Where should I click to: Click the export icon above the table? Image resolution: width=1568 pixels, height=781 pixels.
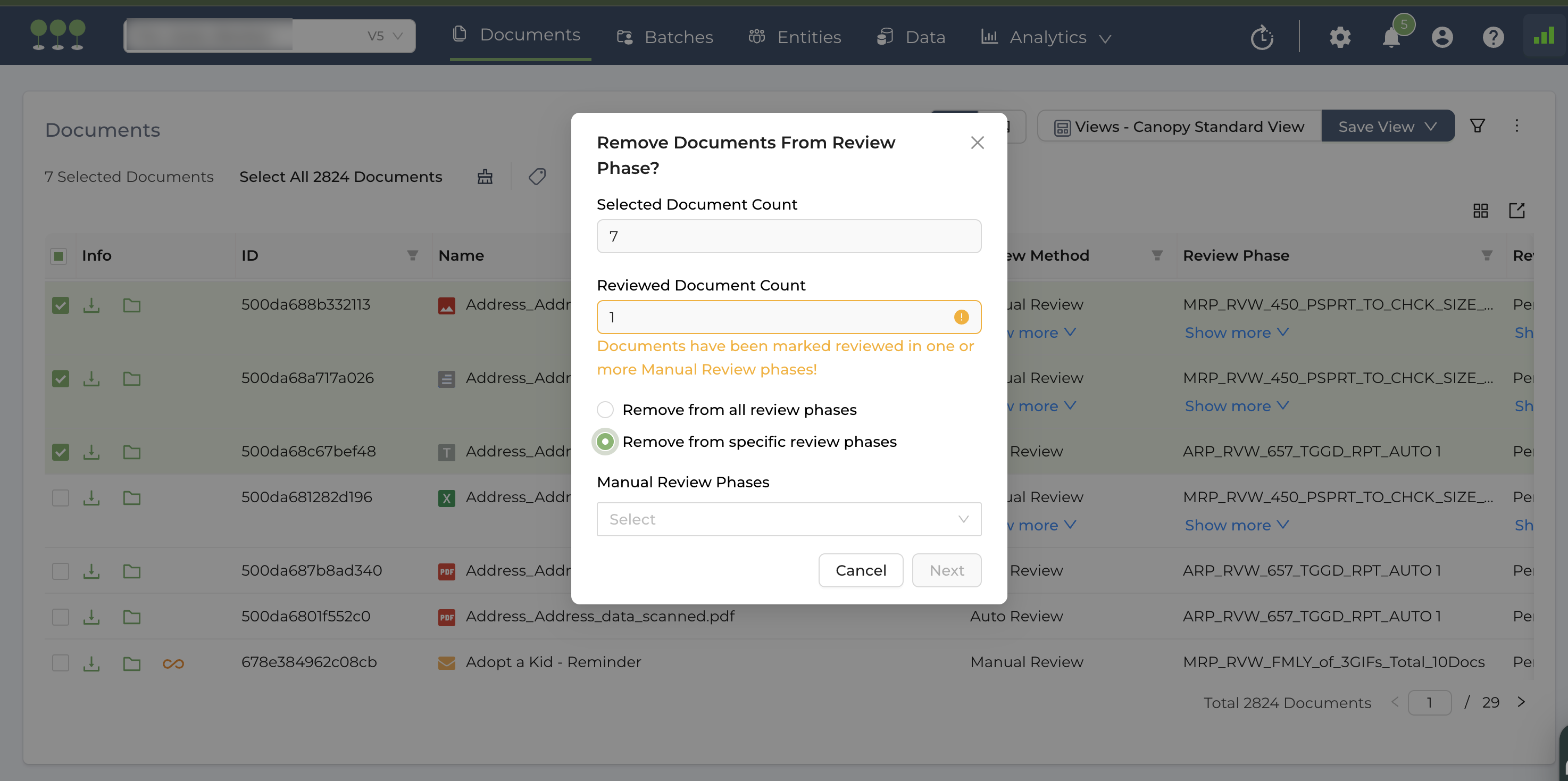(x=1516, y=211)
